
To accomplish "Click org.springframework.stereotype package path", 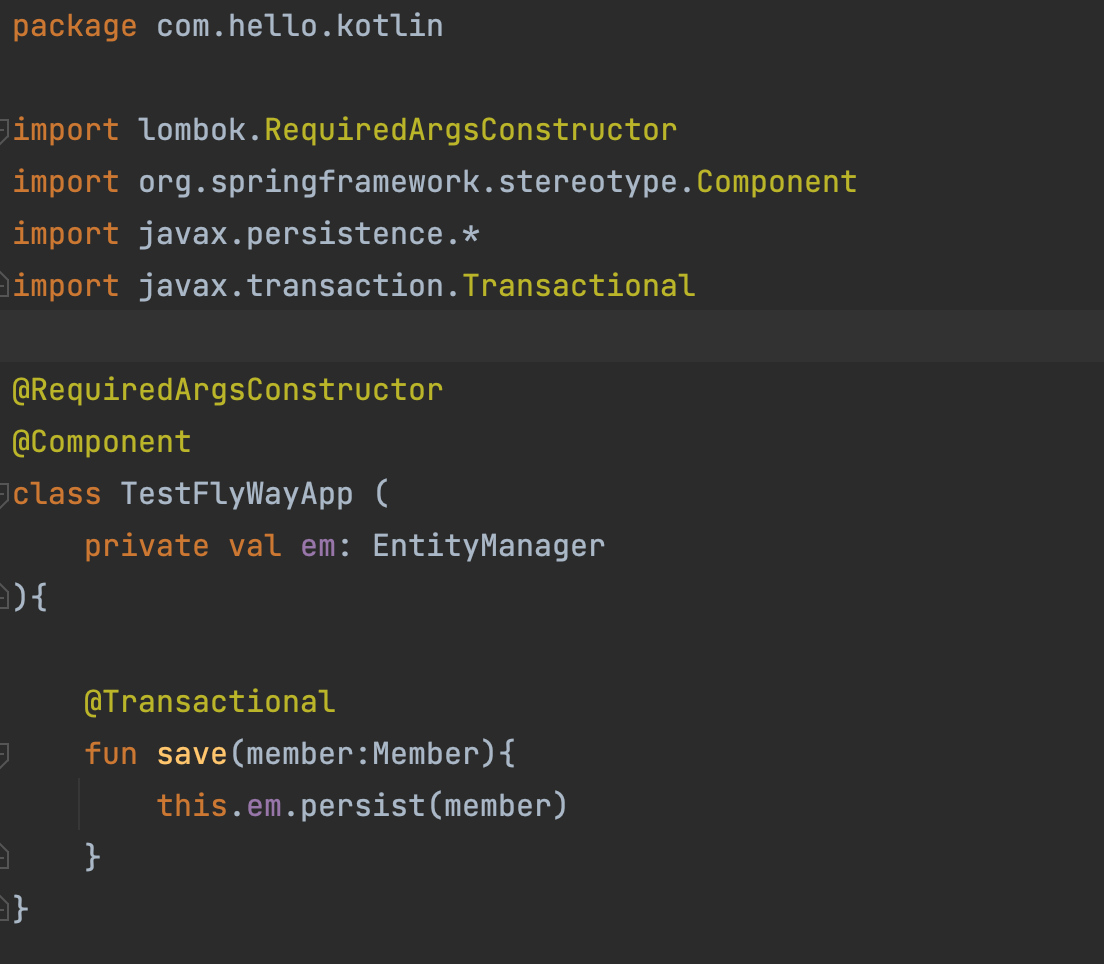I will [x=408, y=182].
